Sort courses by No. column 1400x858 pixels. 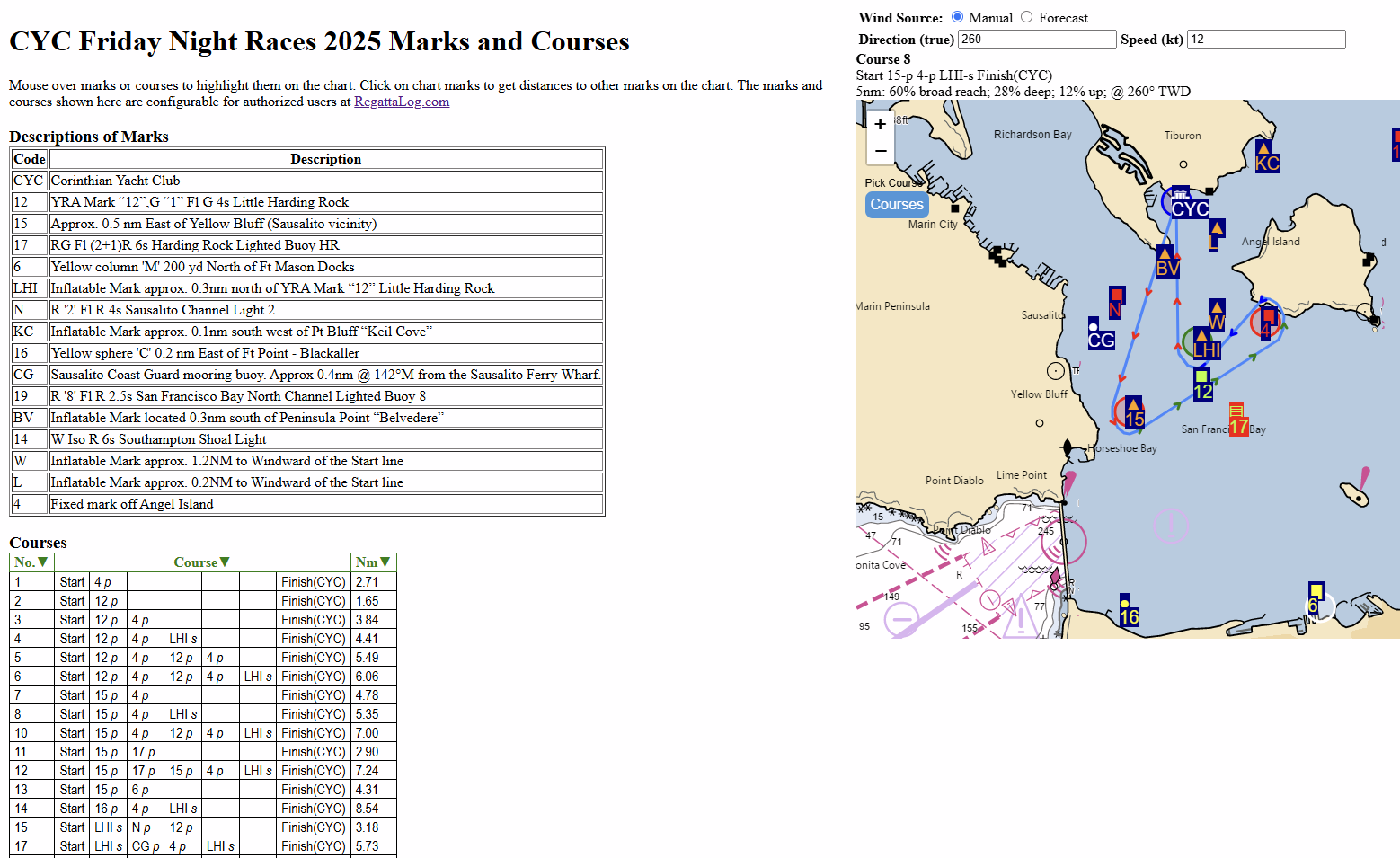click(31, 562)
